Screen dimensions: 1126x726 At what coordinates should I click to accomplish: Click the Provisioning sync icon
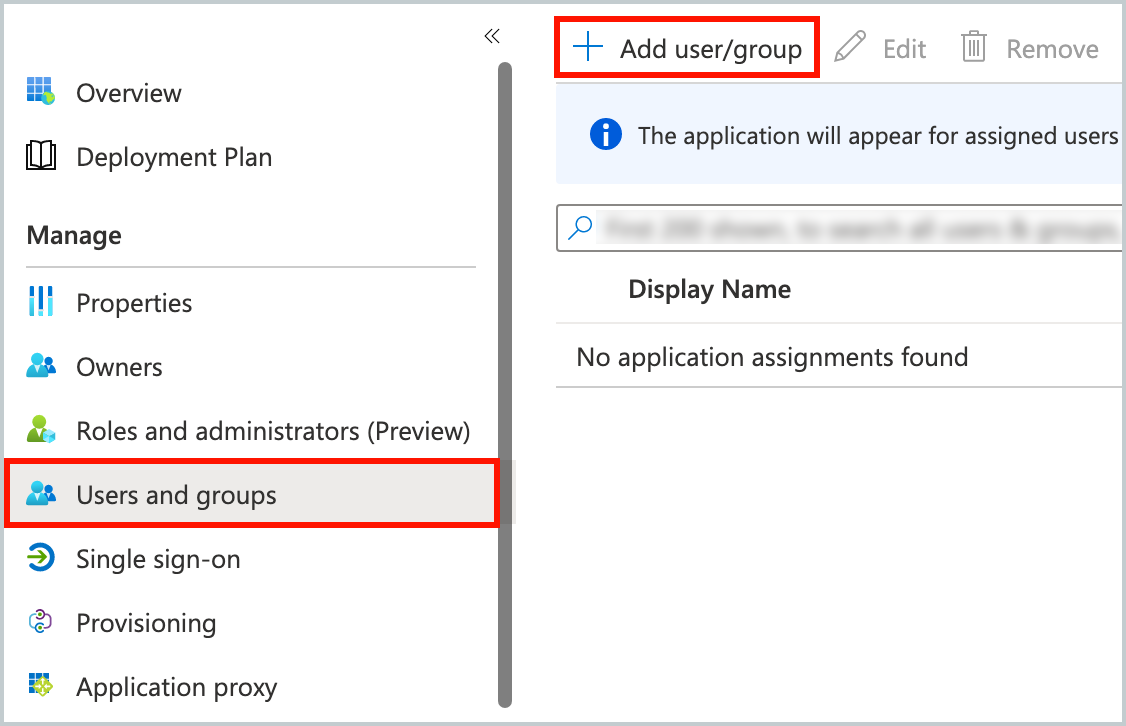[x=41, y=623]
